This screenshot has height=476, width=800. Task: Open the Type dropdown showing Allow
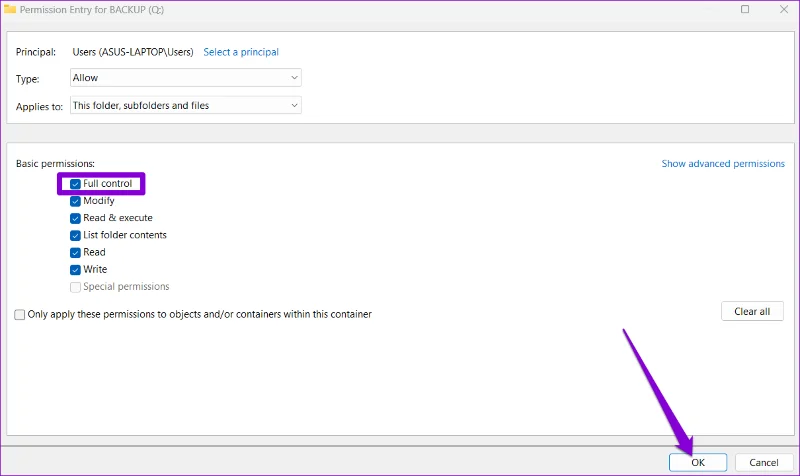[x=186, y=78]
